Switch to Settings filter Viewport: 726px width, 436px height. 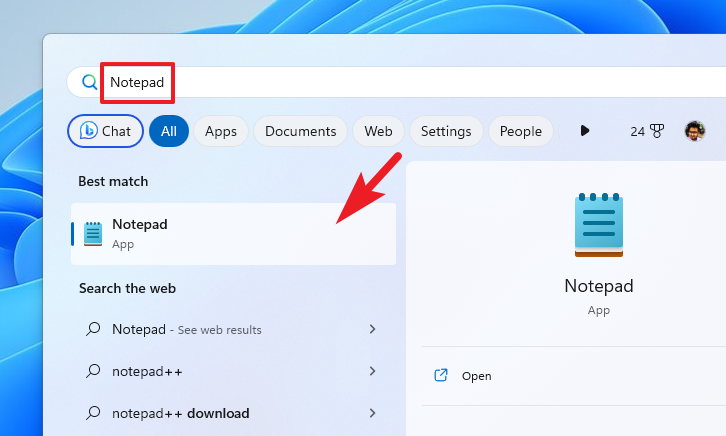[446, 131]
